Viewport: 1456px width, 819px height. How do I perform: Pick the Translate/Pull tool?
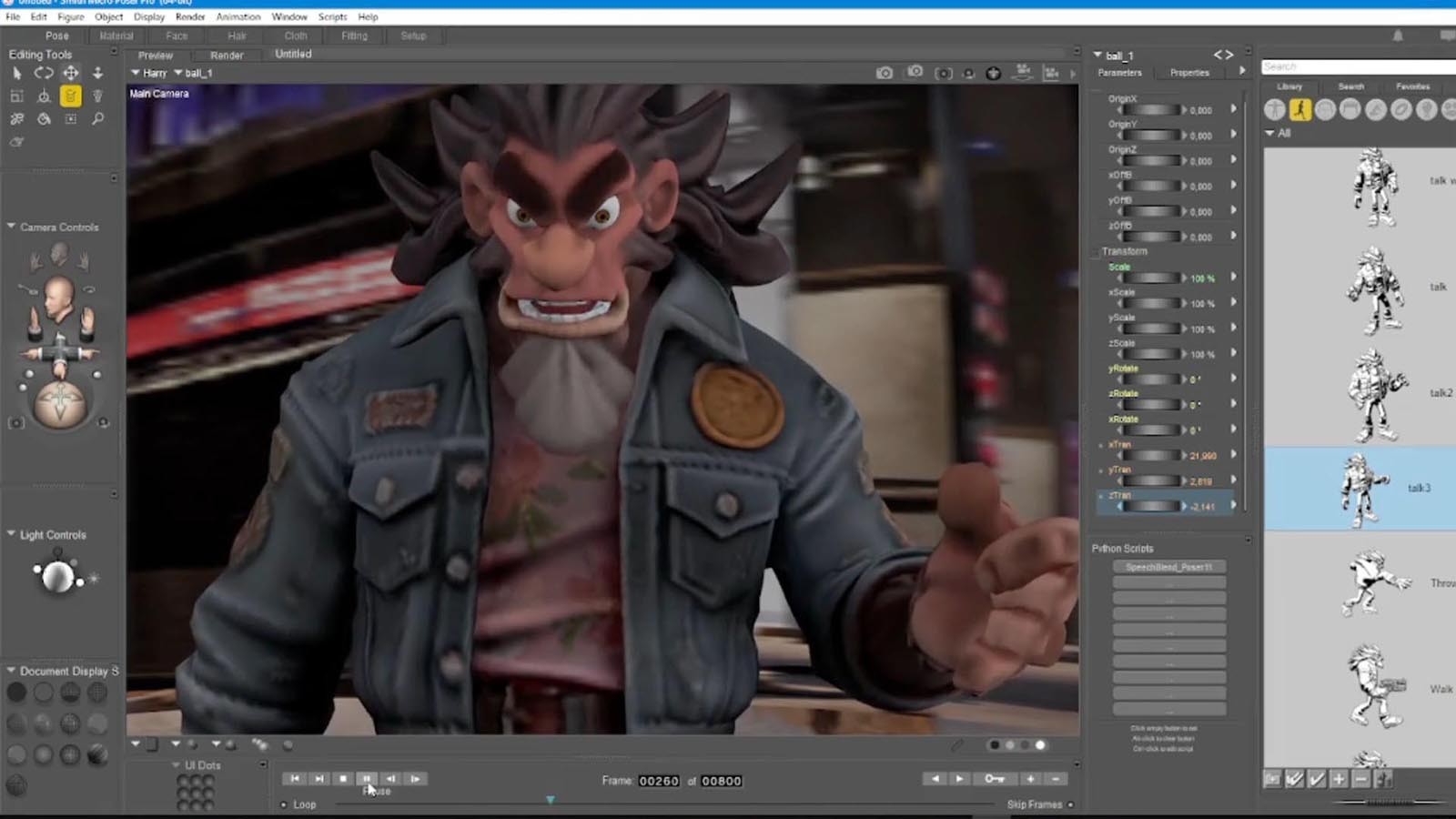70,73
